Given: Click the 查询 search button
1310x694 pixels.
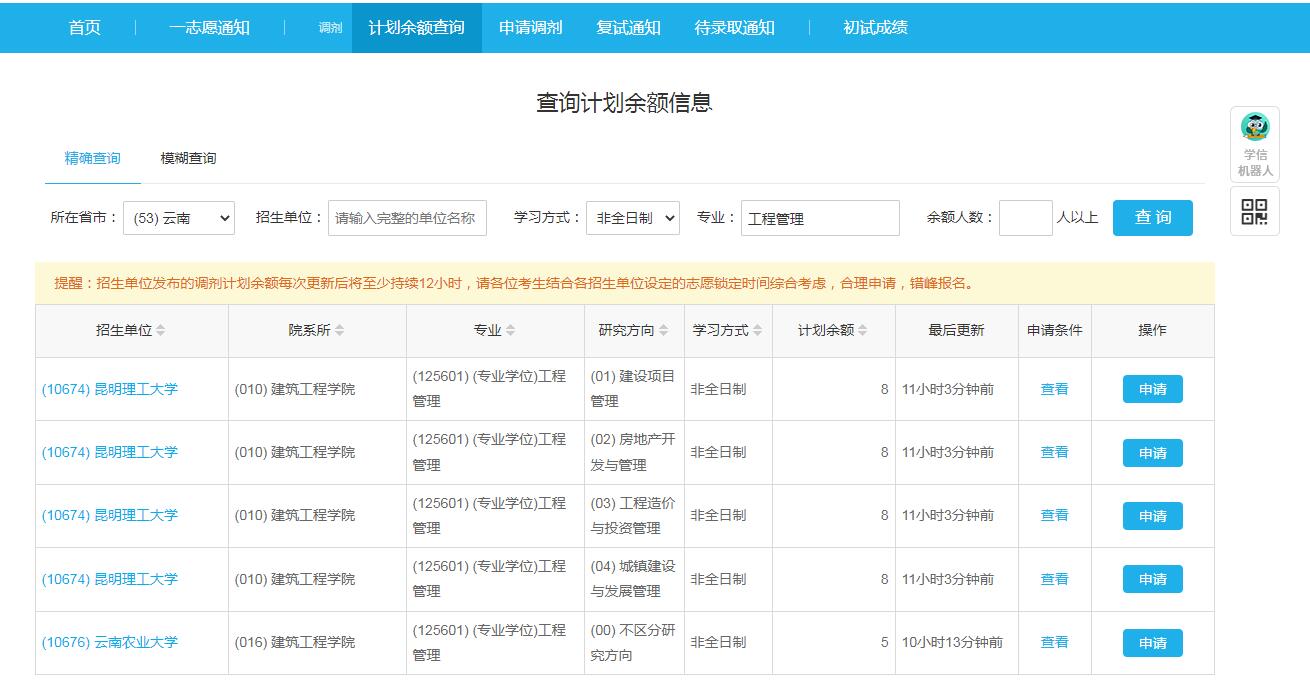Looking at the screenshot, I should pos(1153,218).
